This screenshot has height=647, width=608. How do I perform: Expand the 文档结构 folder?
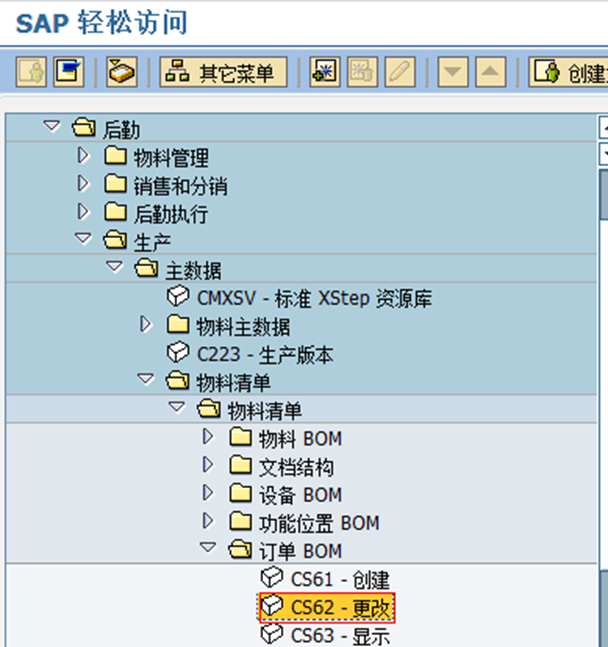coord(208,465)
